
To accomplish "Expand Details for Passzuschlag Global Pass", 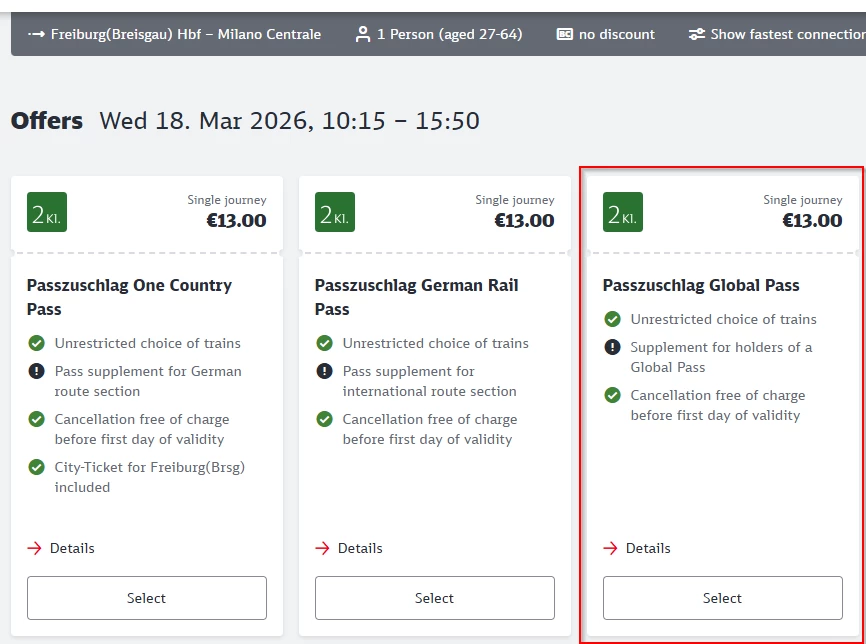I will click(637, 548).
